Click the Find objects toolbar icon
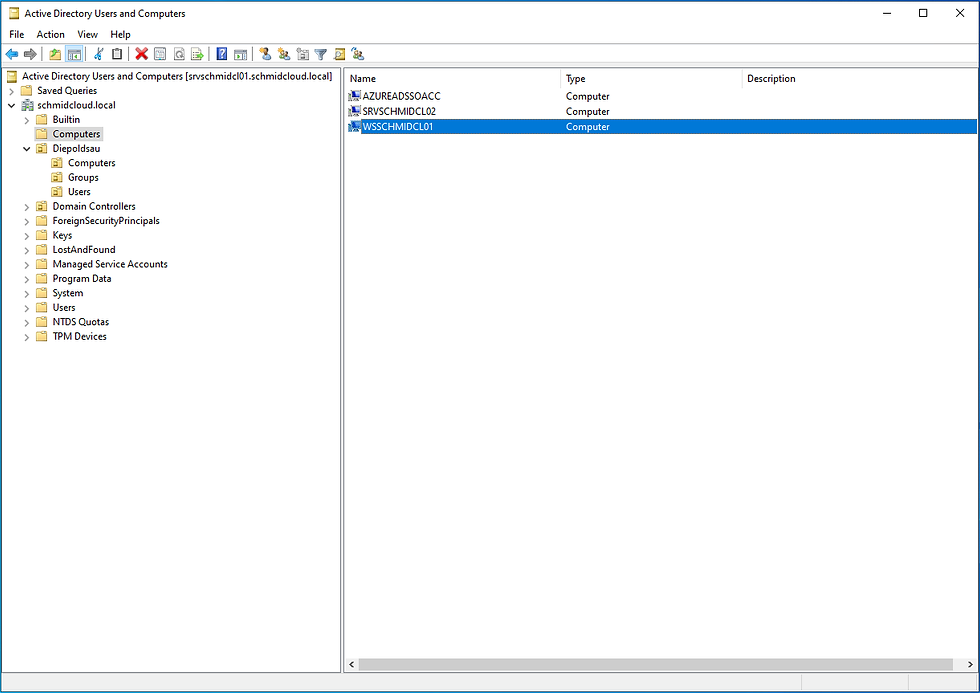The height and width of the screenshot is (693, 980). pyautogui.click(x=339, y=54)
